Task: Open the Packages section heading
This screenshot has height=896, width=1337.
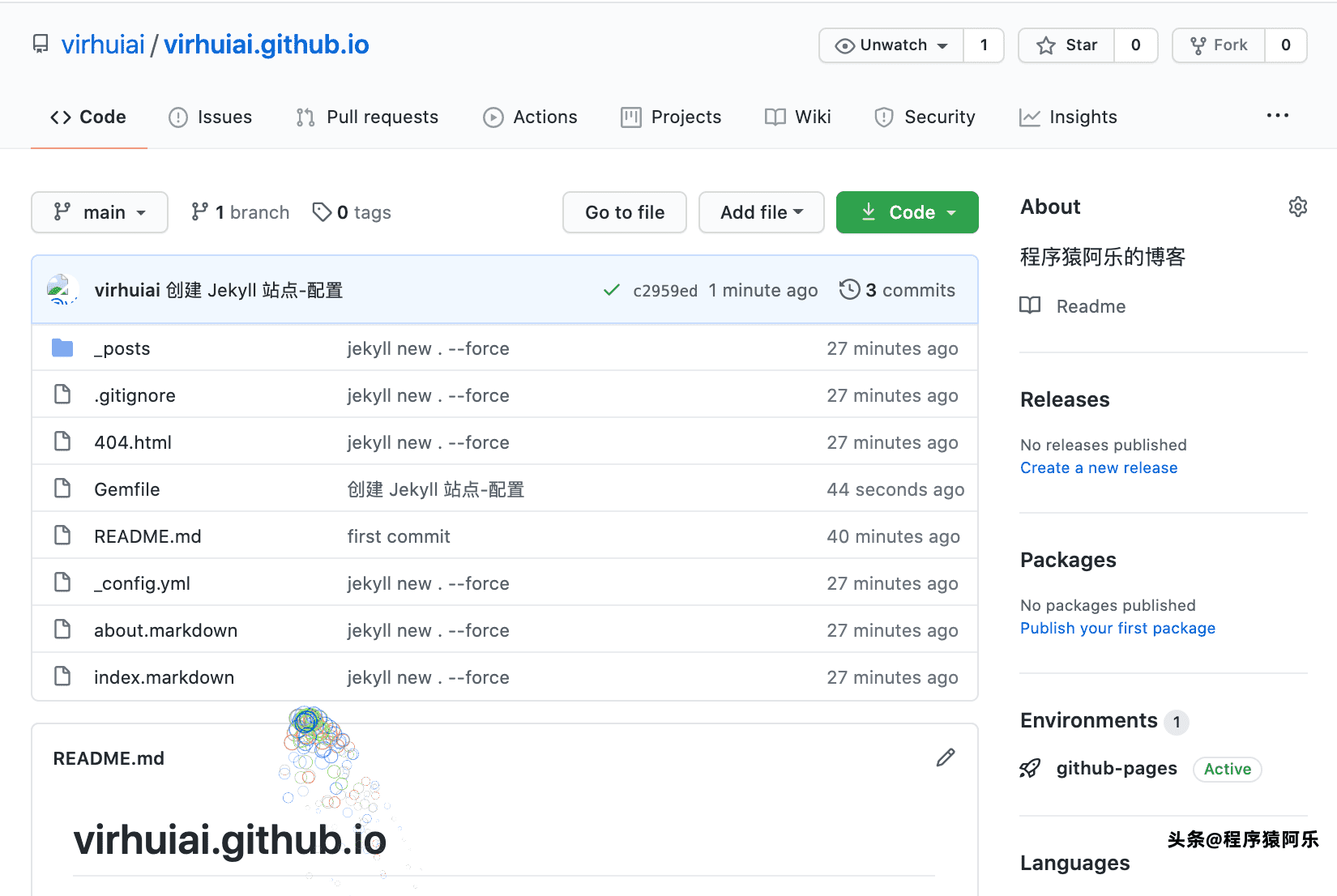Action: [x=1068, y=560]
